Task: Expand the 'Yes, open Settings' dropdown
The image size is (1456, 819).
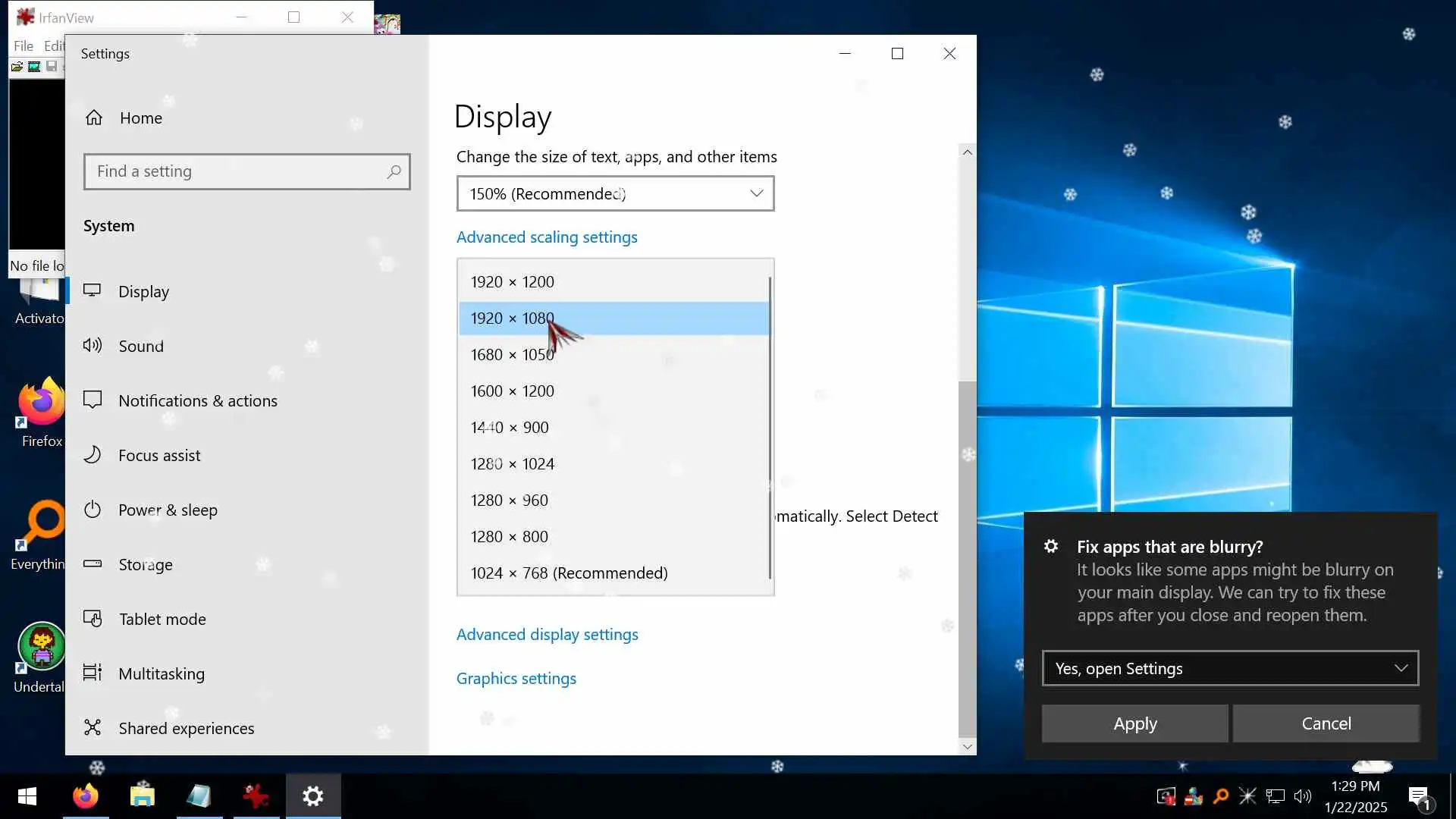Action: pos(1230,668)
